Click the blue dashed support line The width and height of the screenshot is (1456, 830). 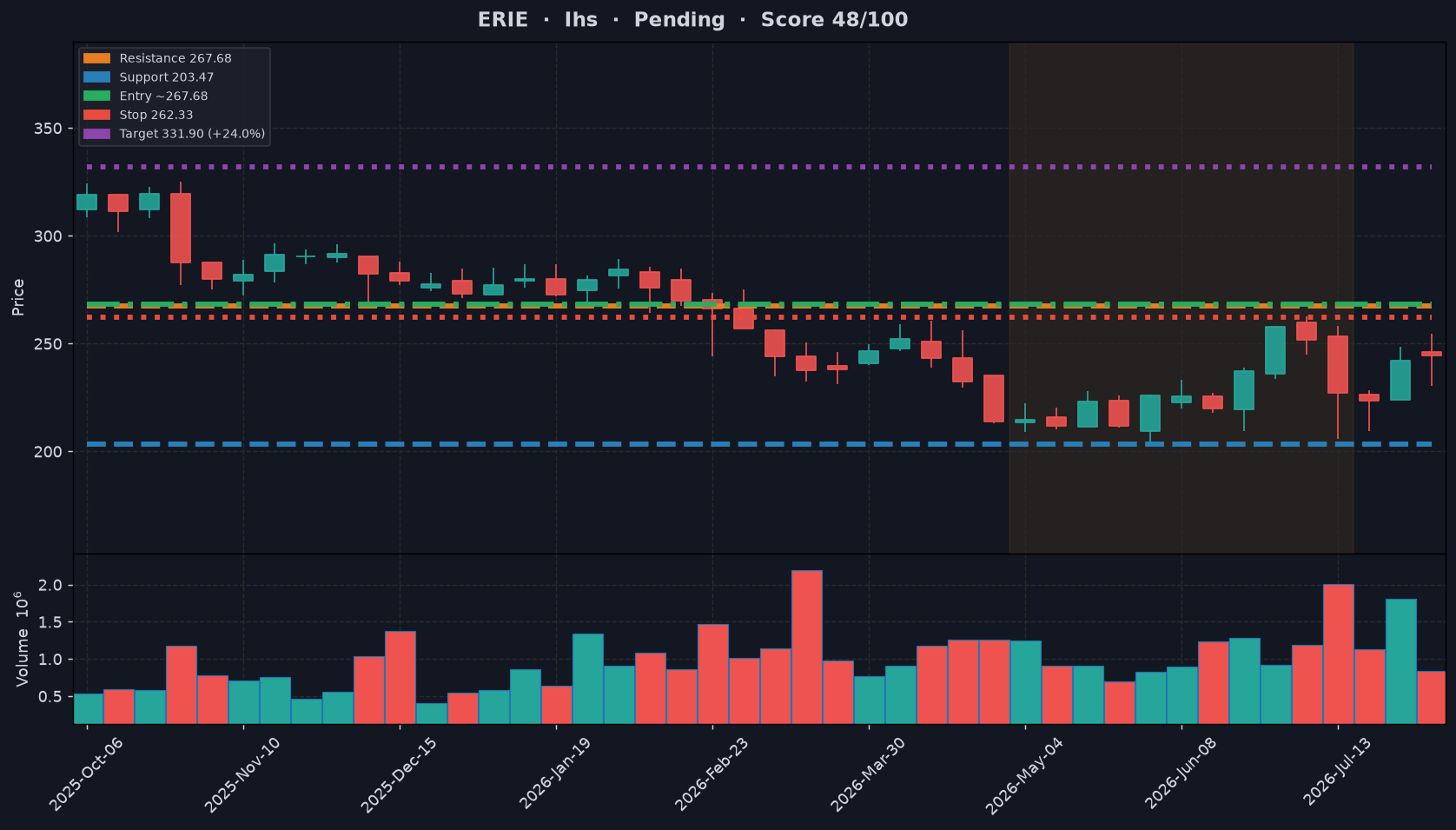pos(759,444)
